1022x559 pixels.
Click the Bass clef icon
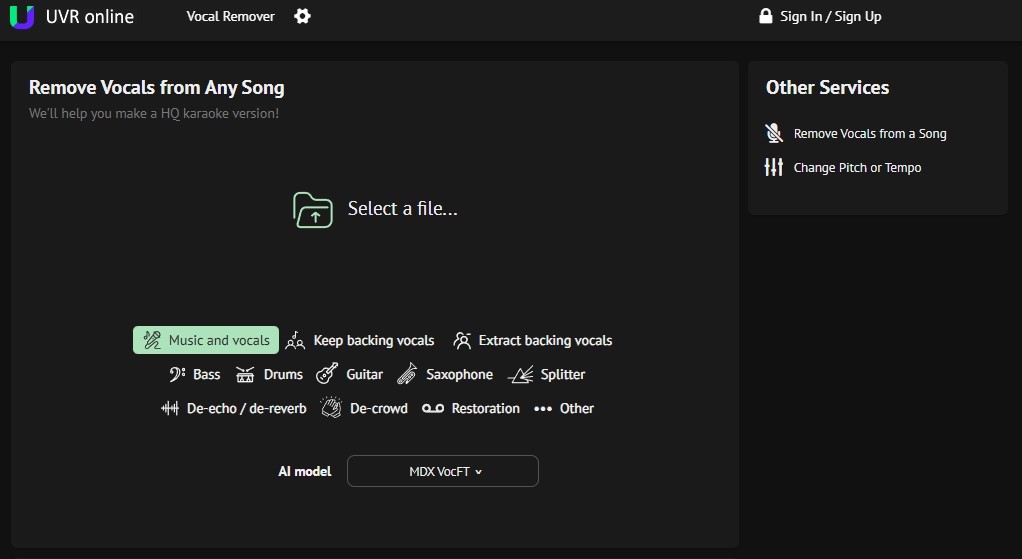point(177,375)
